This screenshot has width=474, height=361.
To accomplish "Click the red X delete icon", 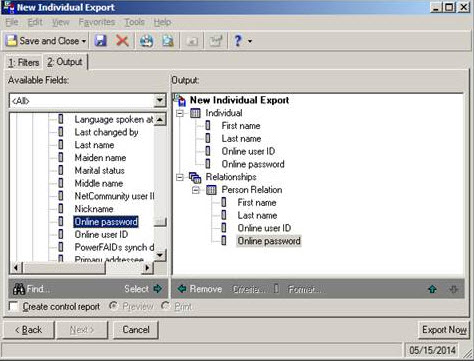I will pyautogui.click(x=122, y=41).
